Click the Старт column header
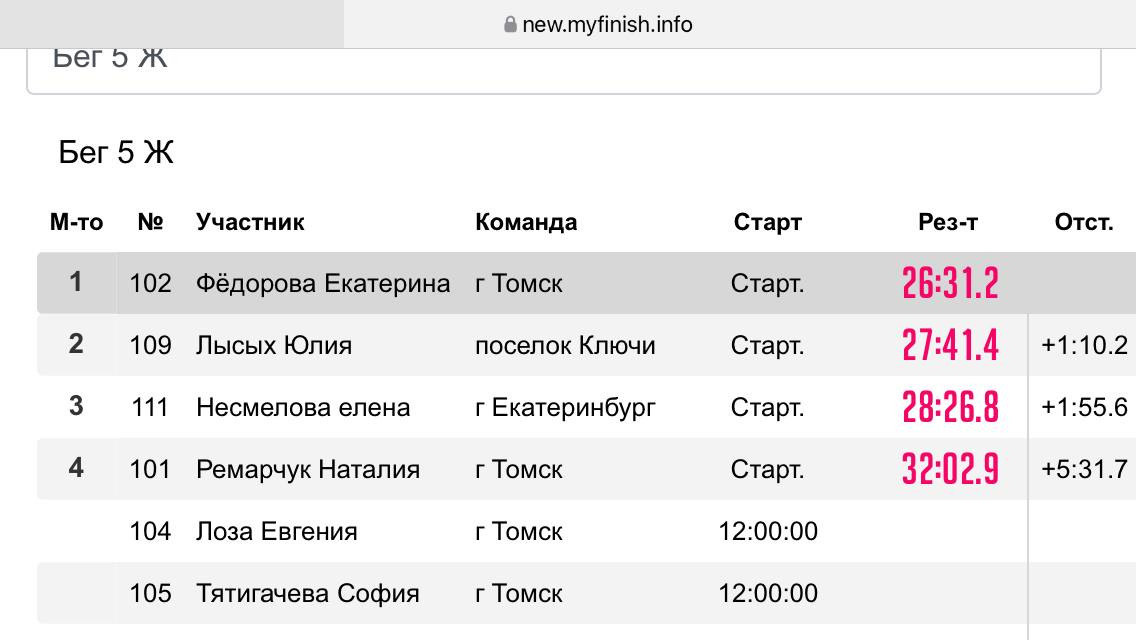Viewport: 1136px width, 640px height. click(767, 222)
